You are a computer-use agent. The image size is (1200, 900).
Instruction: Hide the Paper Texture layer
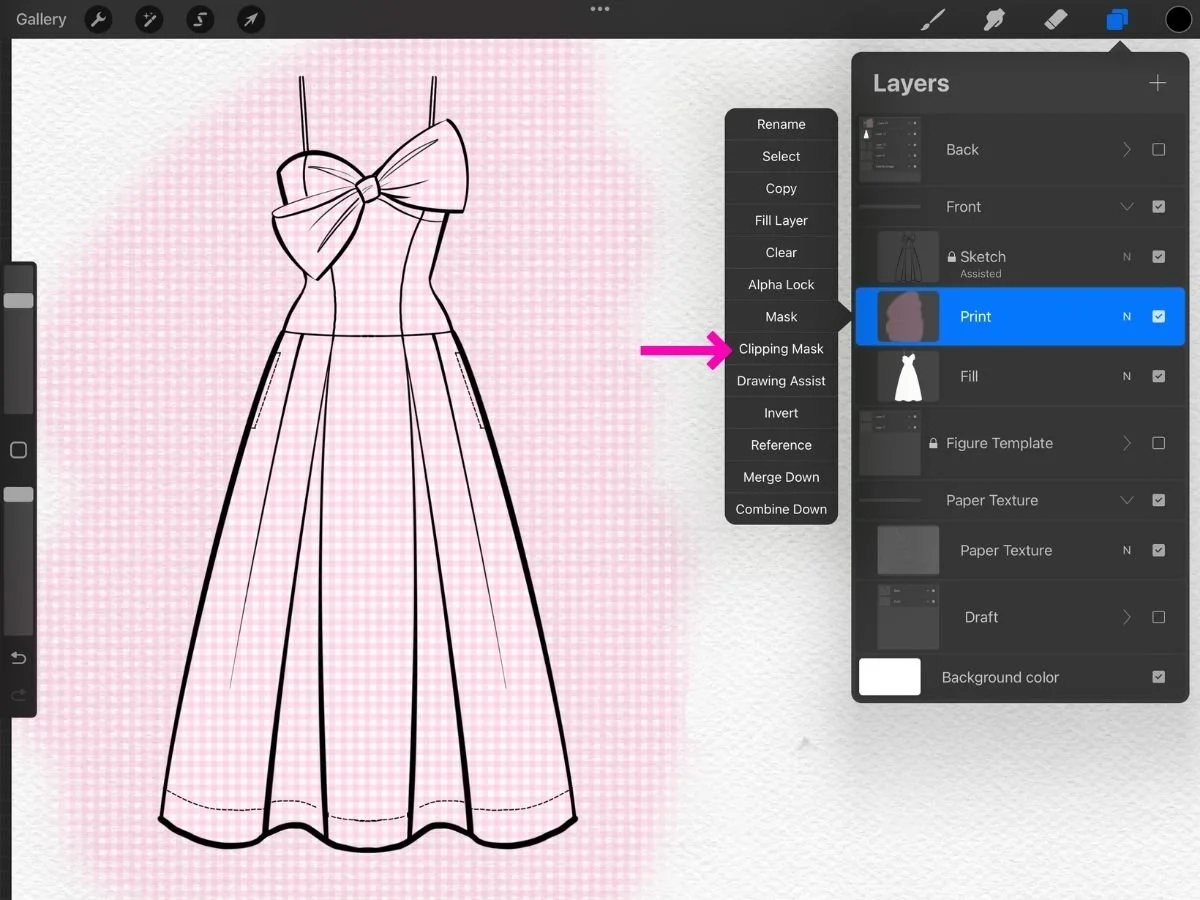pyautogui.click(x=1159, y=551)
